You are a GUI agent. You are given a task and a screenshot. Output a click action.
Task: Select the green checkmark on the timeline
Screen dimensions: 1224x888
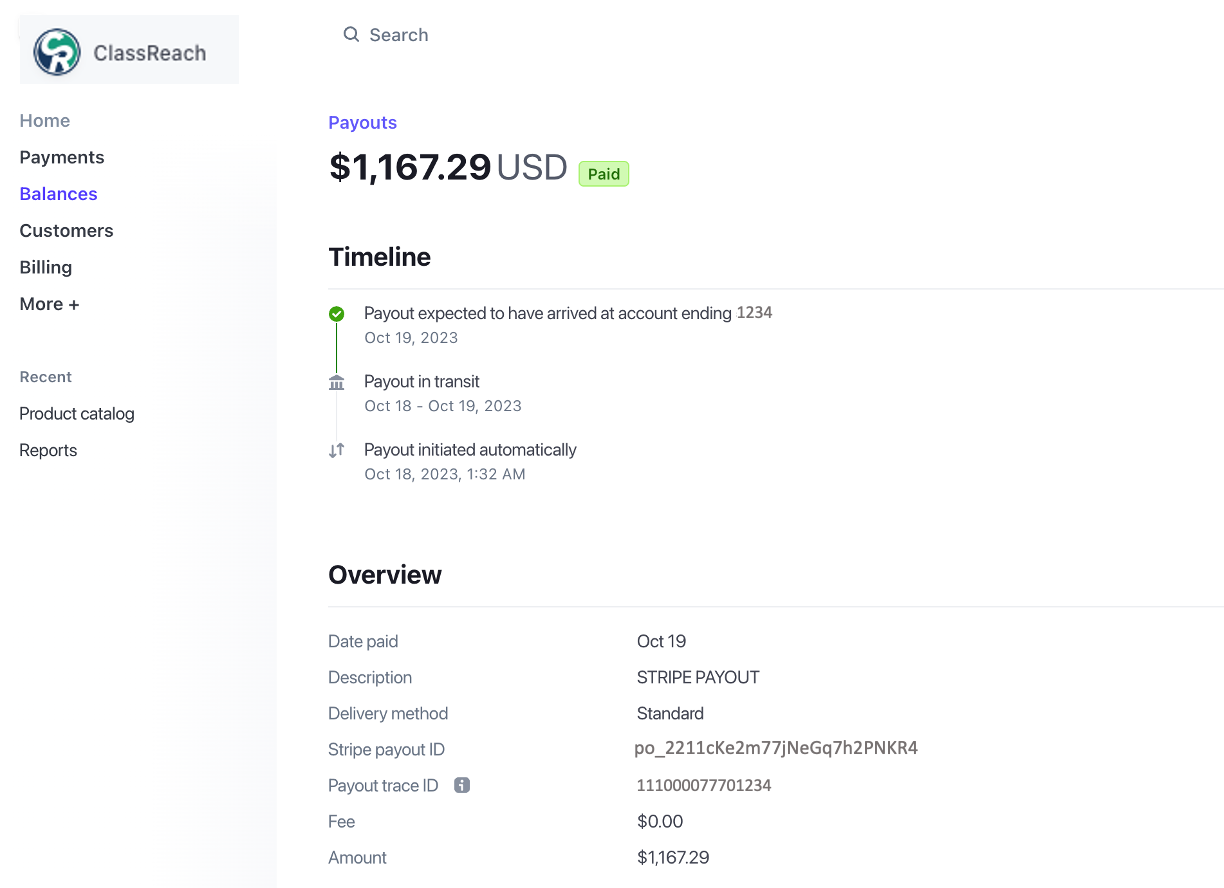coord(336,313)
